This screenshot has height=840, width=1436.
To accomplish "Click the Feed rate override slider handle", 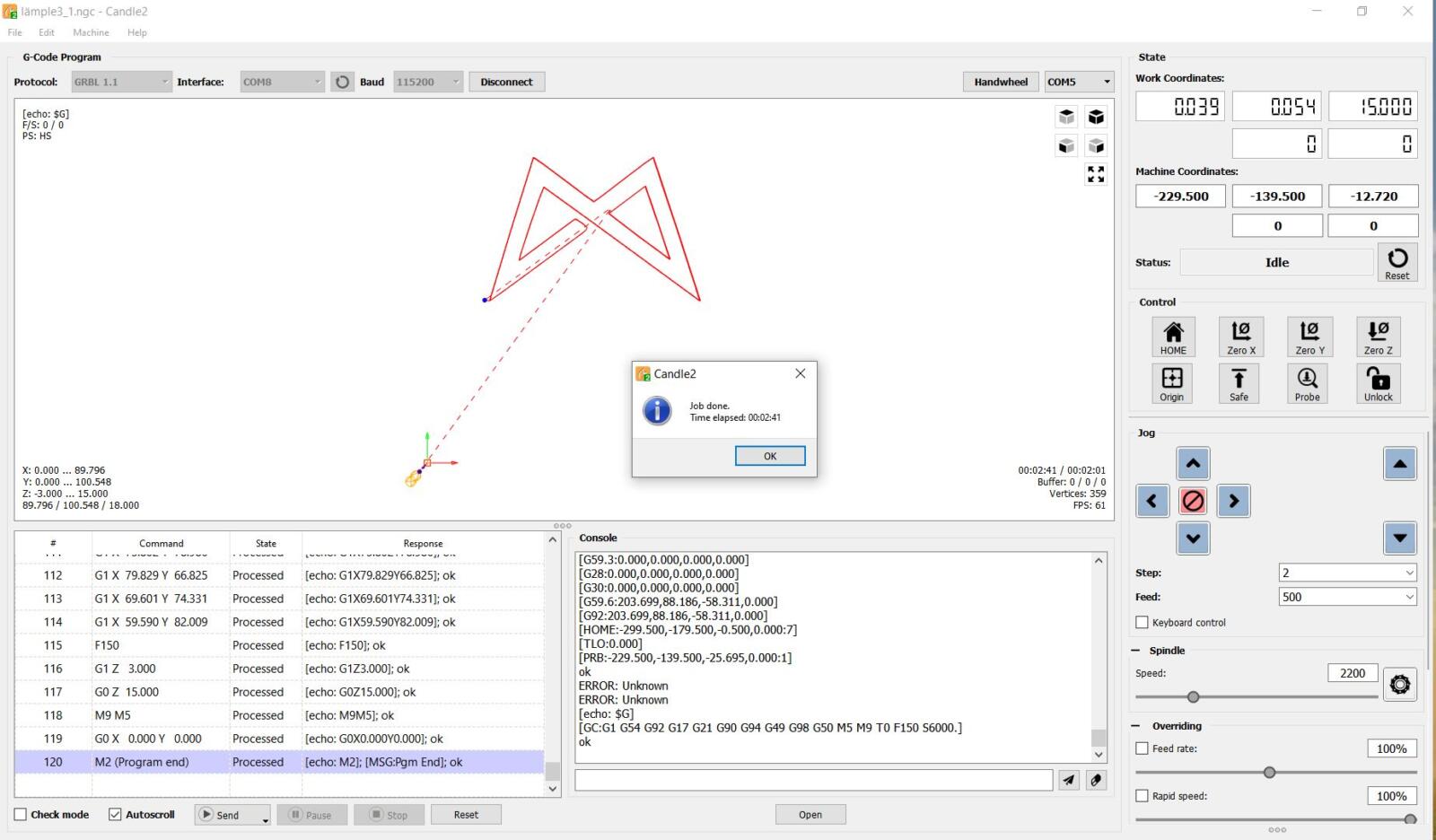I will tap(1269, 773).
